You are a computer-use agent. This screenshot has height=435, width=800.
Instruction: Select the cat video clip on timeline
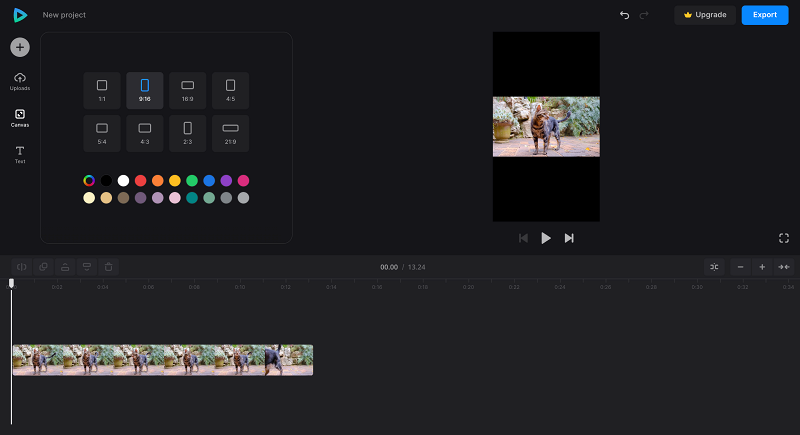coord(163,360)
